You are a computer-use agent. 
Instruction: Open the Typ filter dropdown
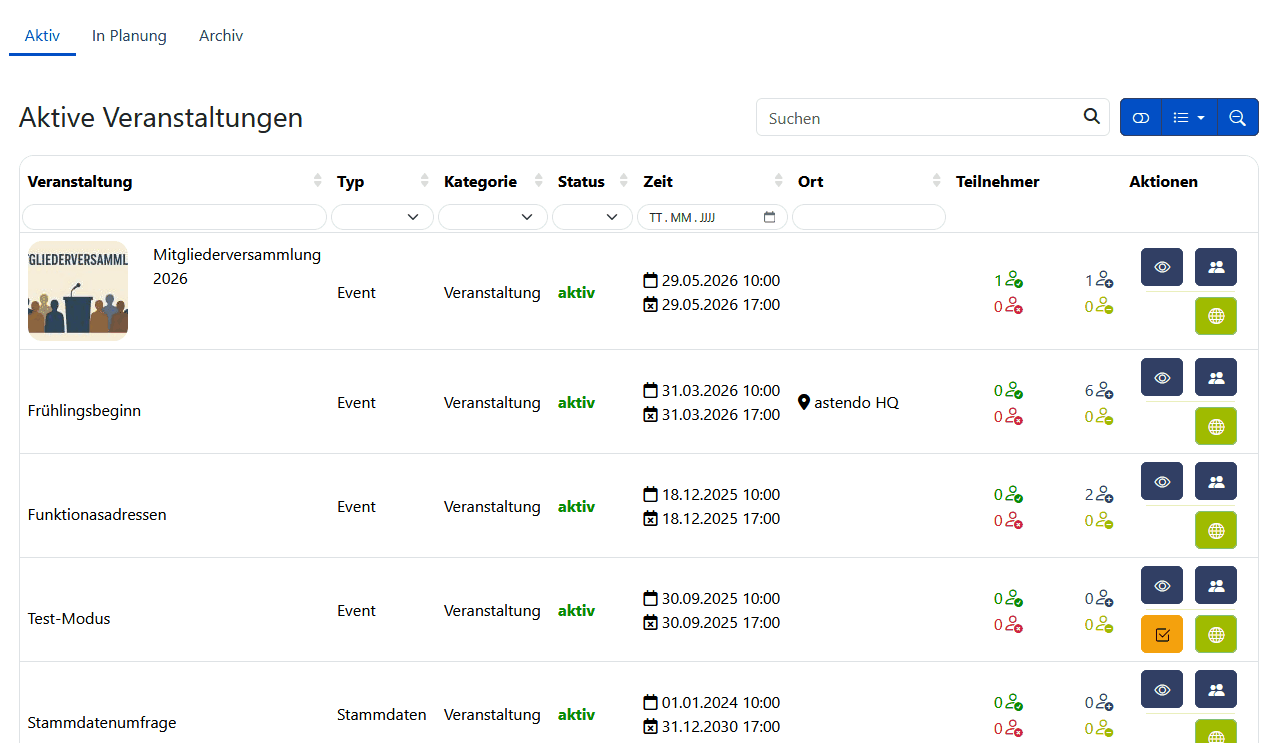pos(382,217)
